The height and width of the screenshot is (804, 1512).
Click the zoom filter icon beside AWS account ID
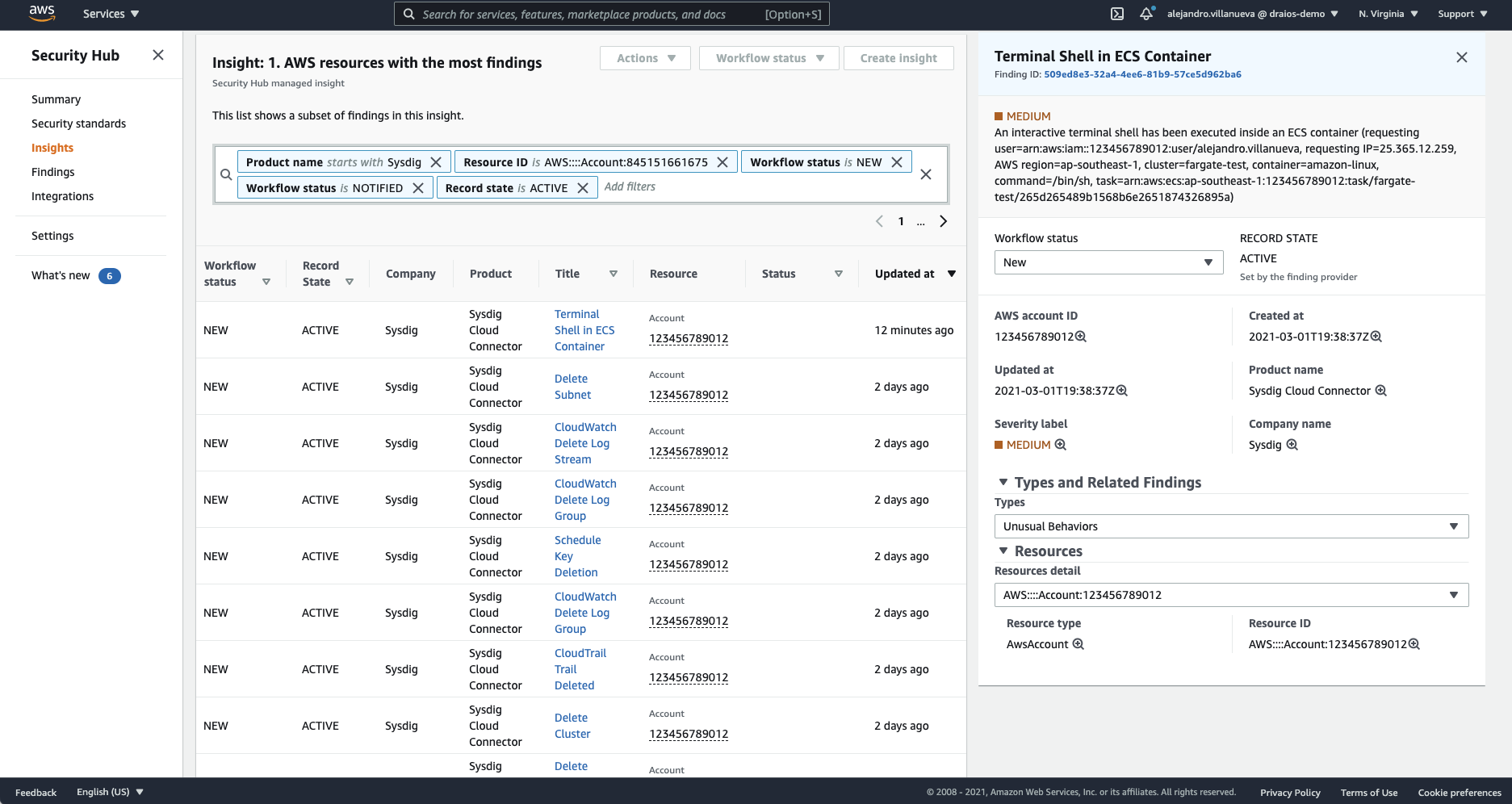(x=1081, y=337)
